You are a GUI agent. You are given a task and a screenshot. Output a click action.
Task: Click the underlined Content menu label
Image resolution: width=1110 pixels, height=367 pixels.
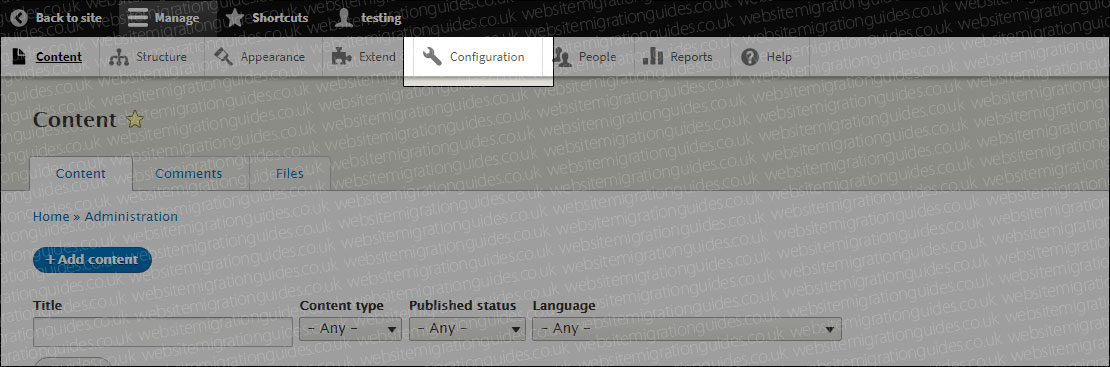59,57
